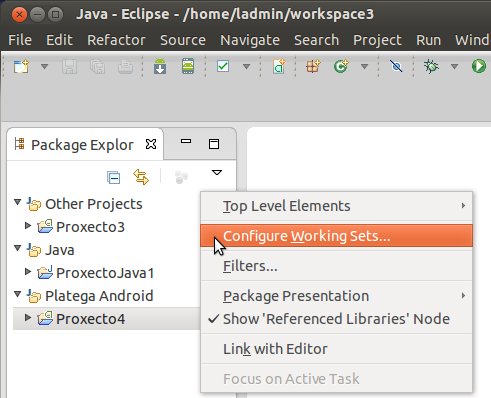Screen dimensions: 491x398
Task: Expand the Proxecto3 project
Action: pyautogui.click(x=28, y=226)
